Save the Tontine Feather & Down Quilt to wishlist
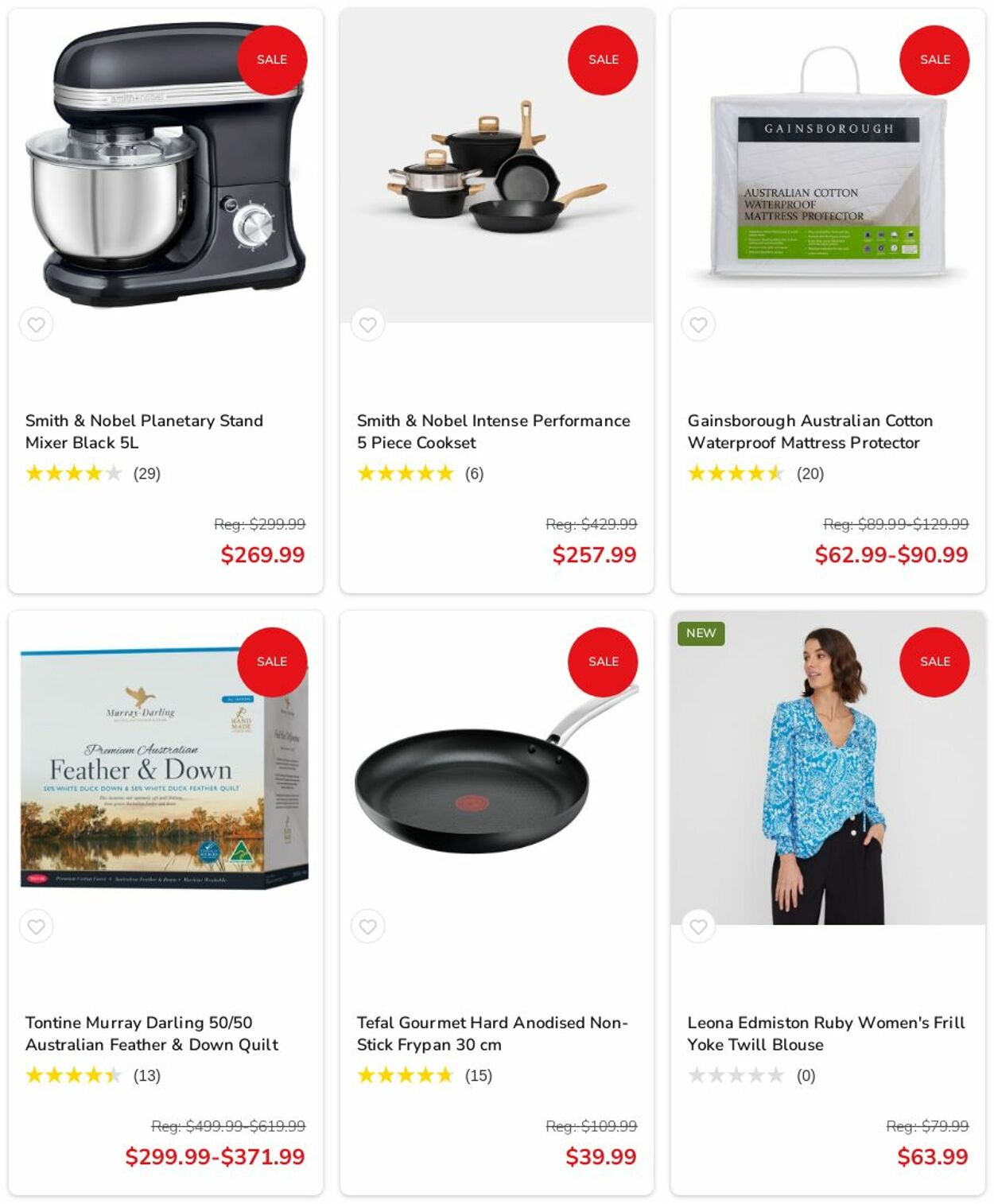Image resolution: width=994 pixels, height=1204 pixels. tap(37, 926)
